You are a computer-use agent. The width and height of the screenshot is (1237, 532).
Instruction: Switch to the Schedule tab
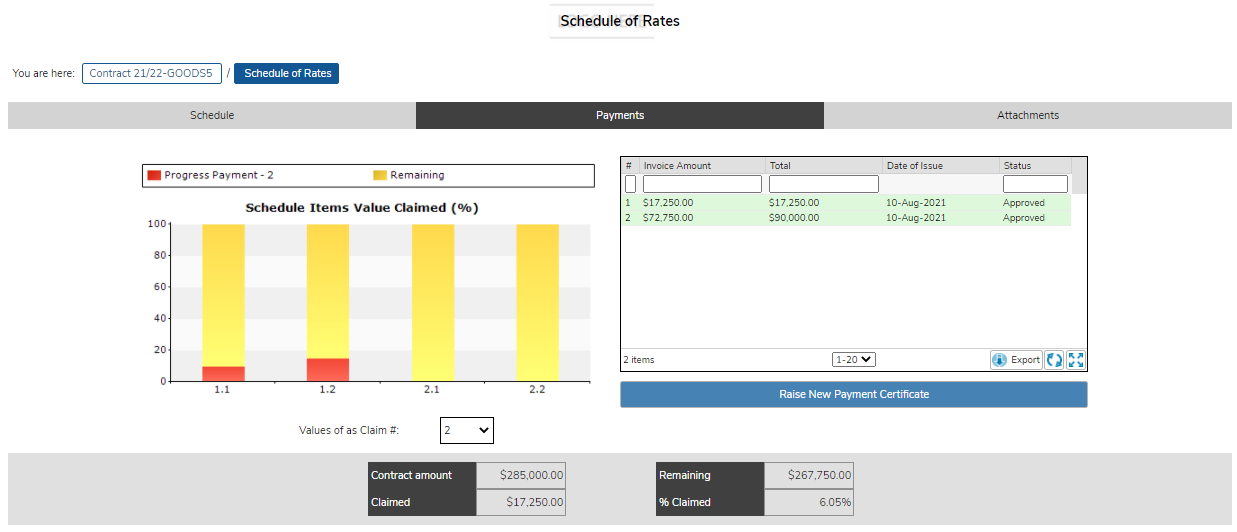(x=212, y=115)
